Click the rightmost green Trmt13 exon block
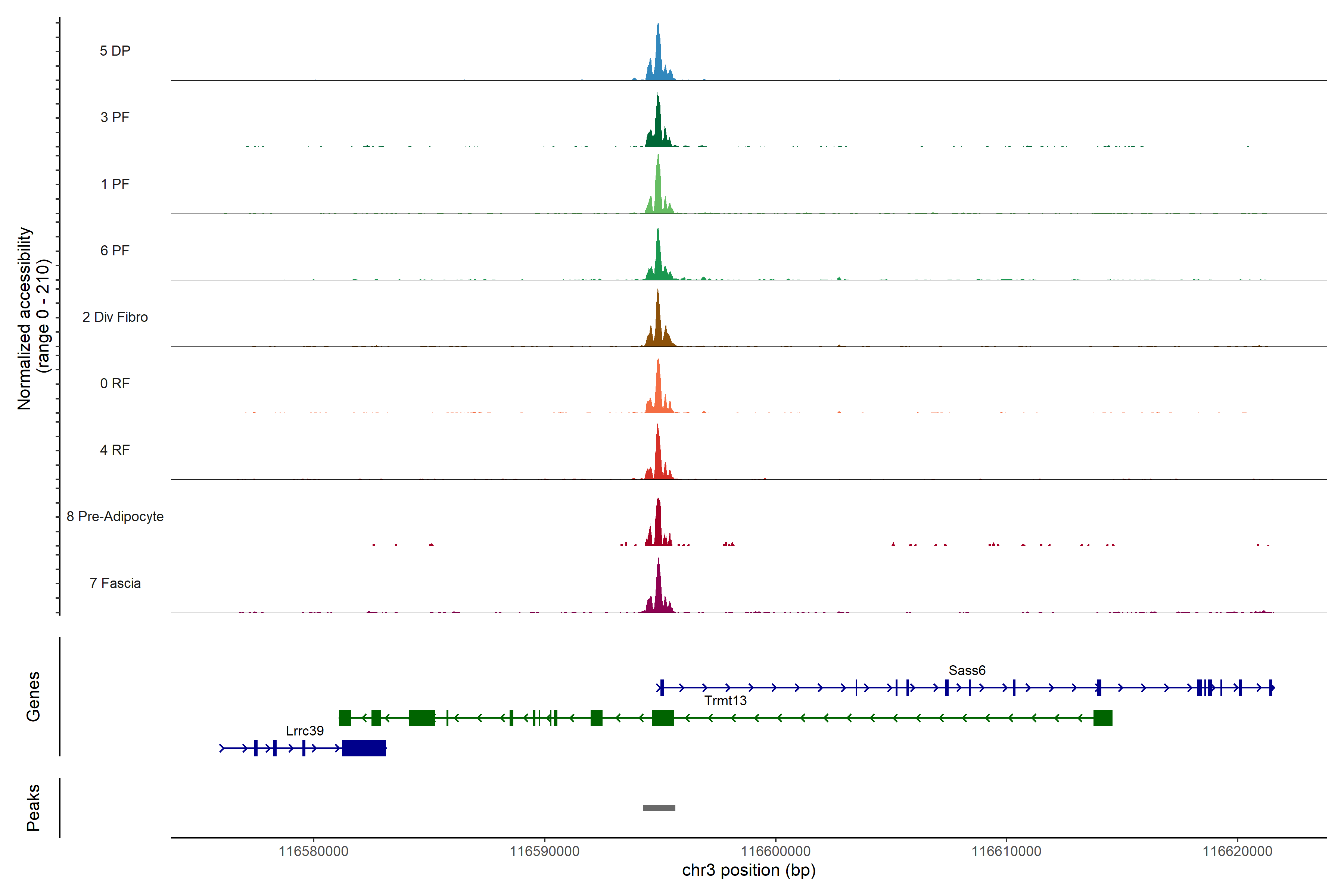1344x896 pixels. [x=1103, y=718]
